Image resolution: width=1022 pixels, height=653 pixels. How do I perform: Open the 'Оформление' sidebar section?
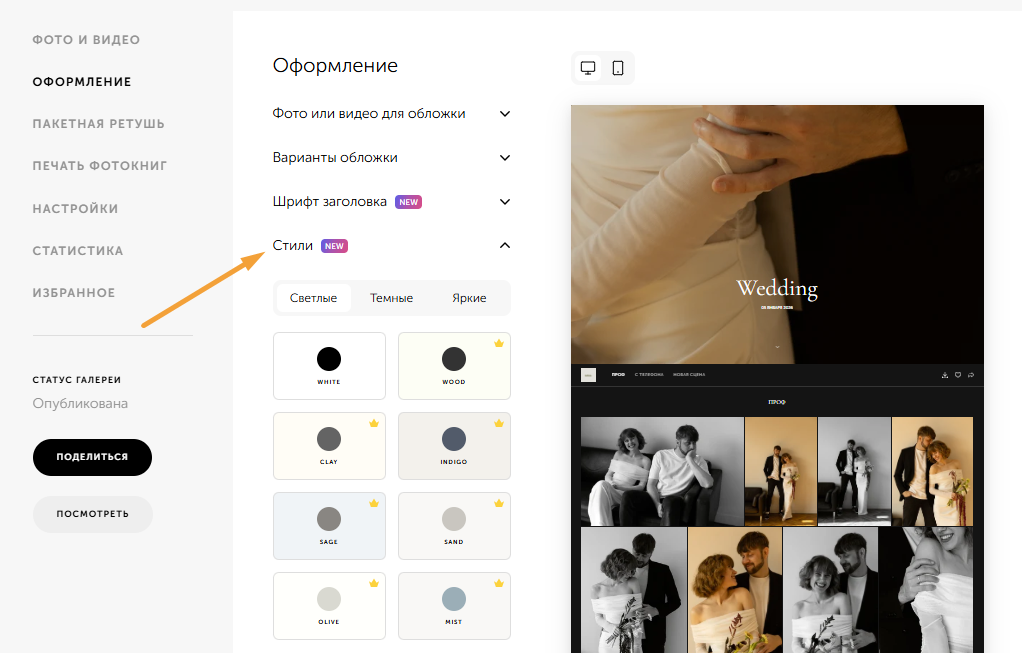coord(82,81)
